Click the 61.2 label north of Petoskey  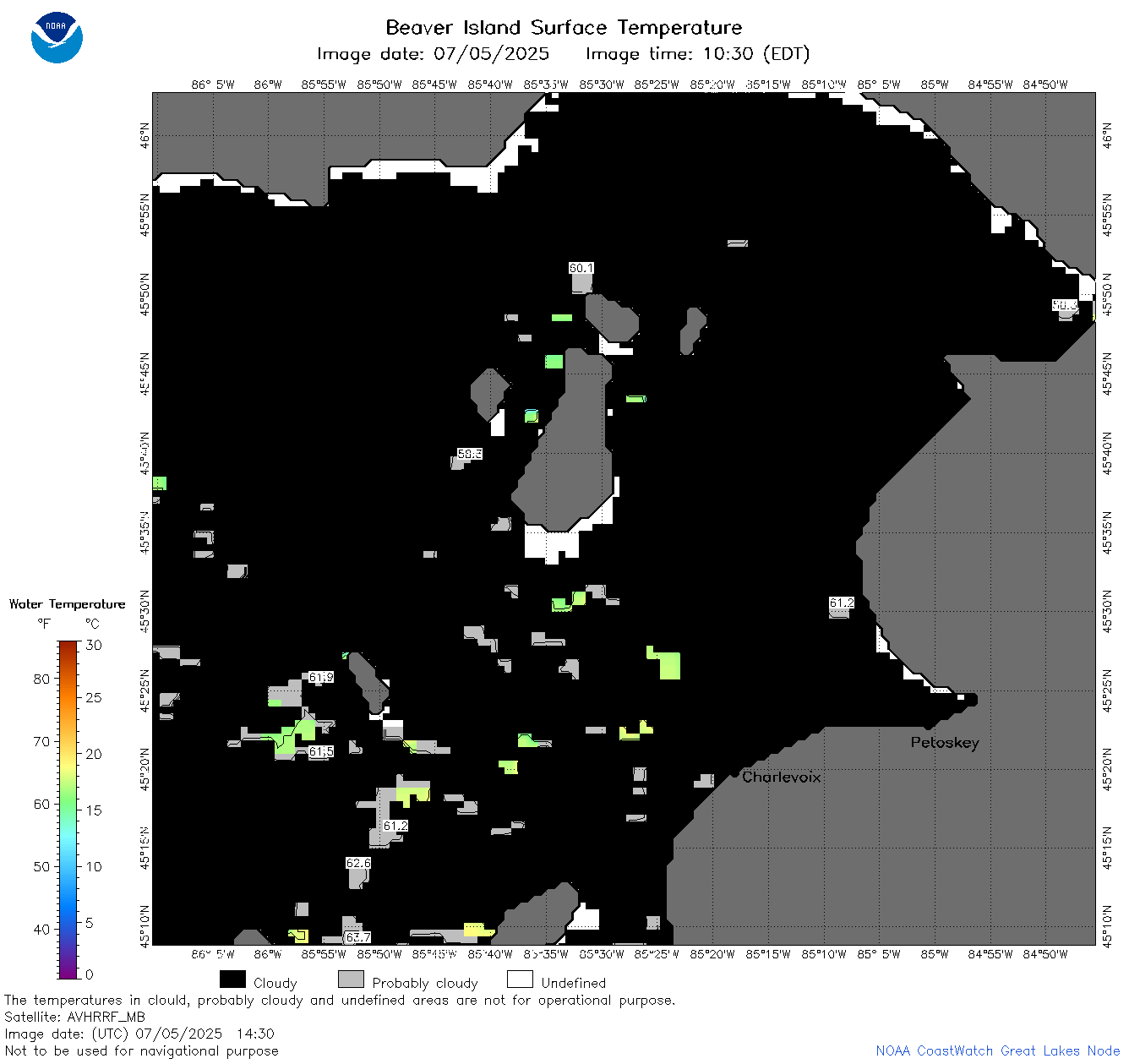[842, 603]
